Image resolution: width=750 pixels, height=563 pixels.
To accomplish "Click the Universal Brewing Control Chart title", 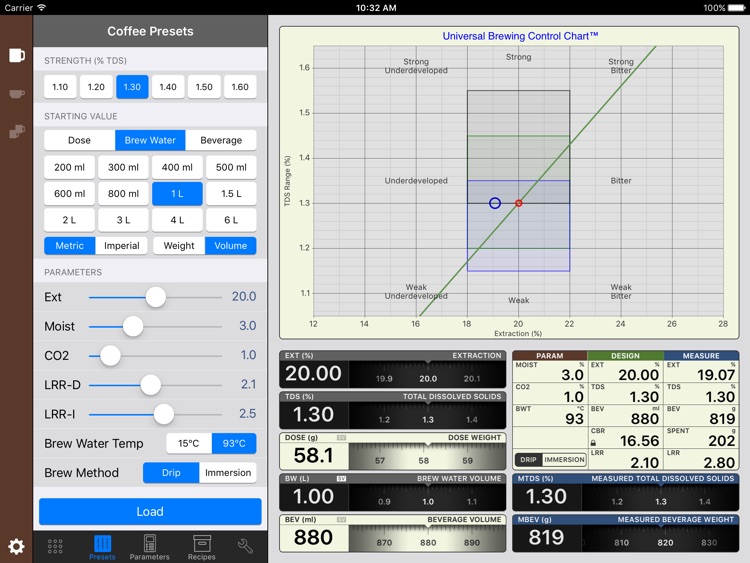I will tap(520, 36).
